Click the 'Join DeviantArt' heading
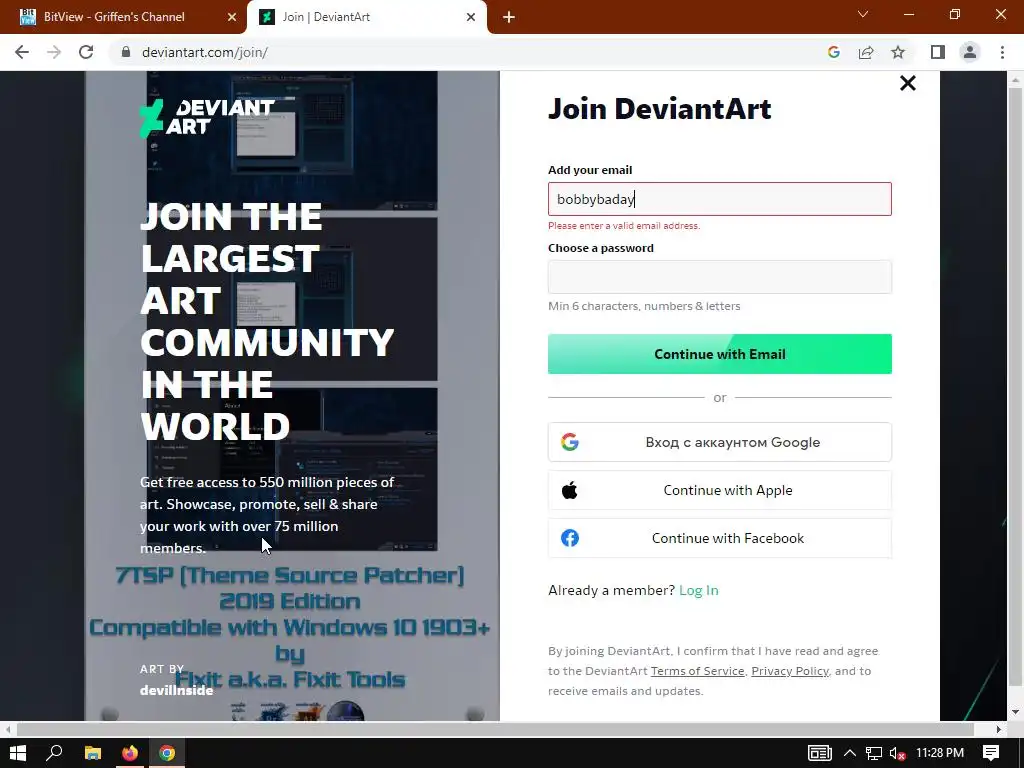The image size is (1024, 768). click(660, 108)
